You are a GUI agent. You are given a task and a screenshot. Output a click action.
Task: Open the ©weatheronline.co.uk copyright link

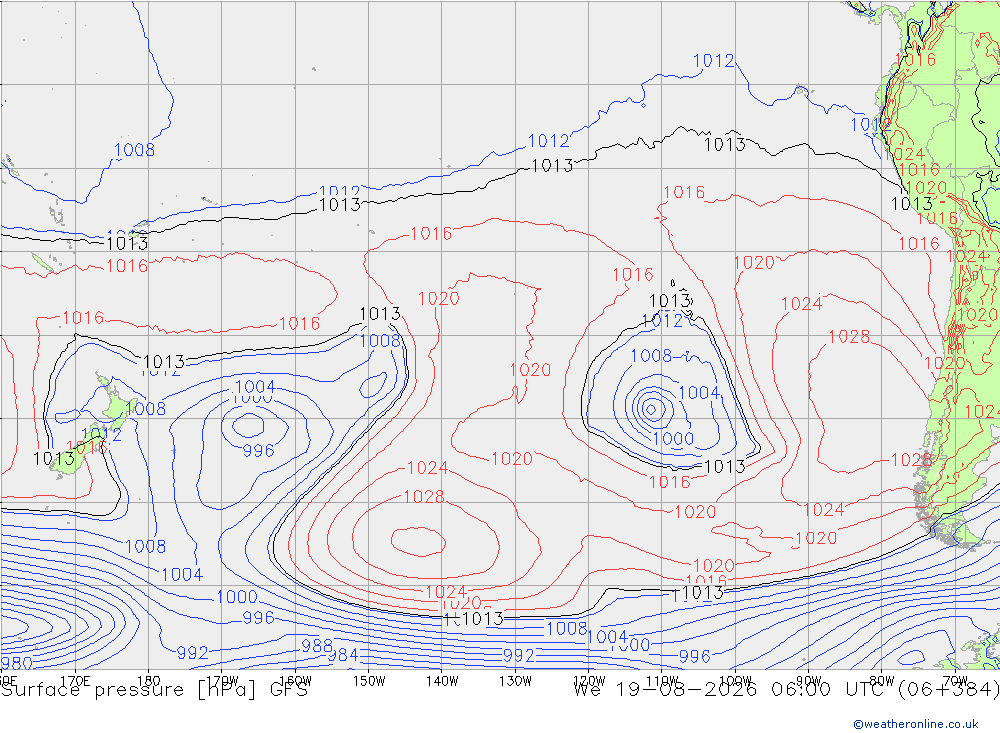tap(915, 723)
